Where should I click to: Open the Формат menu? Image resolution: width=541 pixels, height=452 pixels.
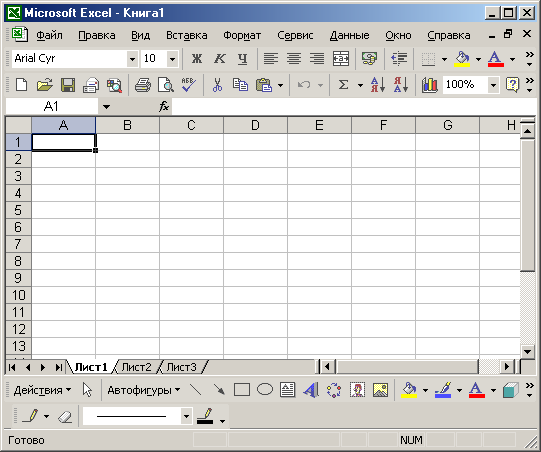242,35
